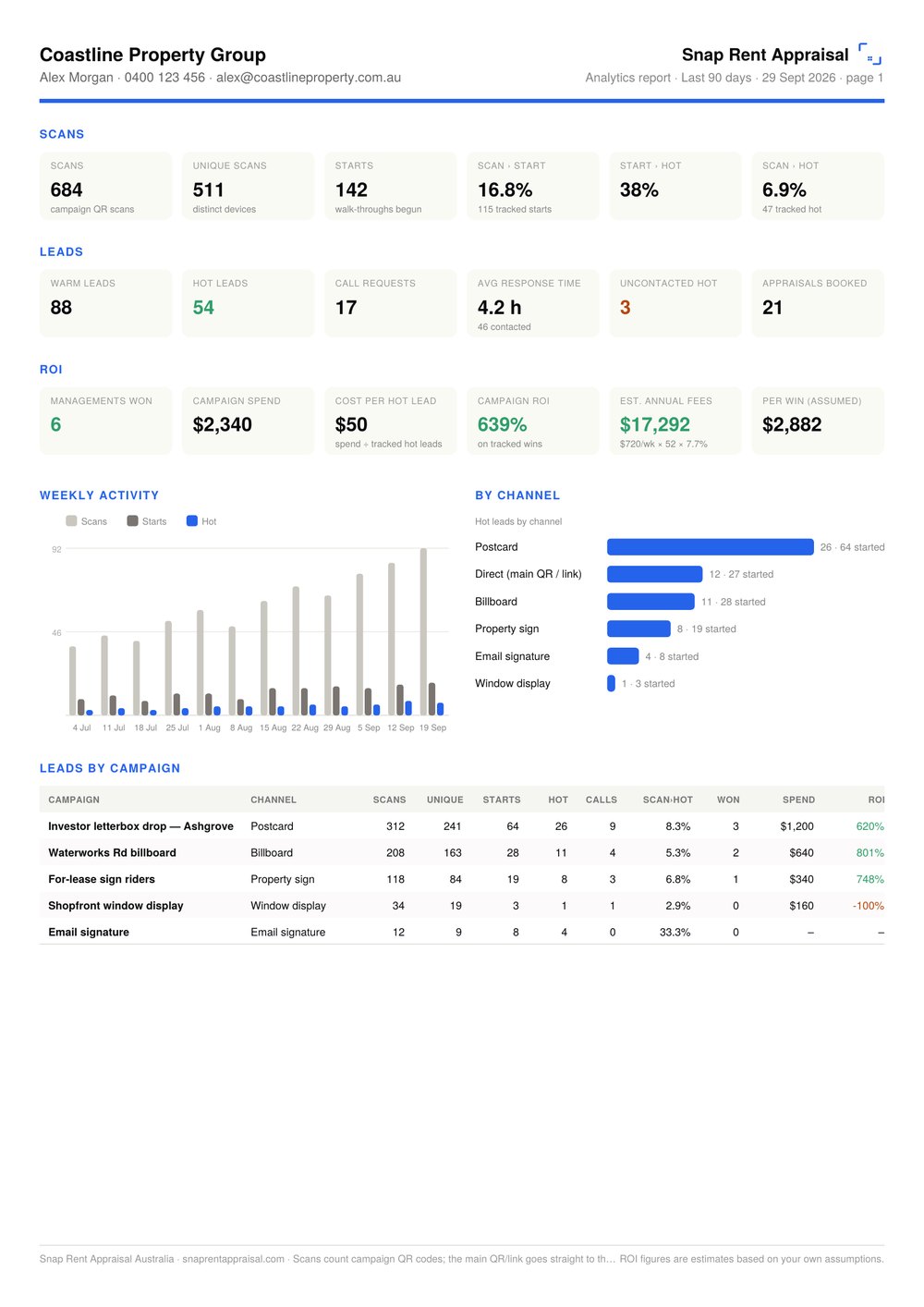Click the 'Email signature' campaign name in the table

89,932
